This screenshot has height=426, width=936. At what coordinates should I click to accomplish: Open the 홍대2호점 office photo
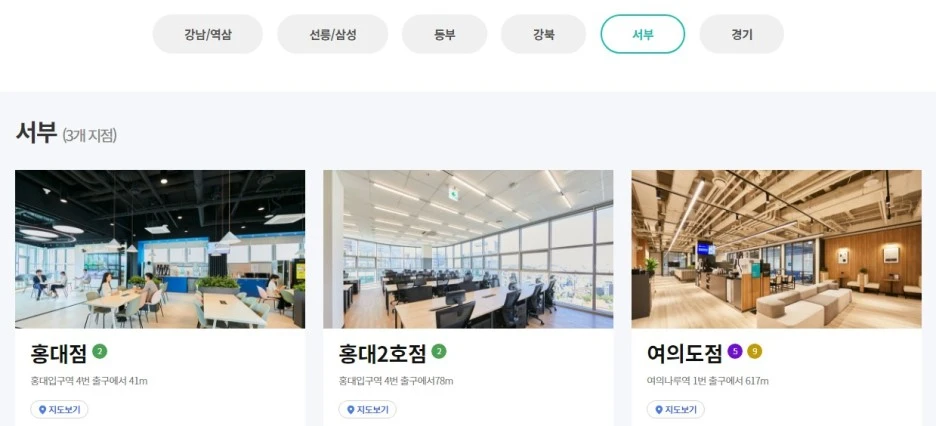tap(468, 249)
